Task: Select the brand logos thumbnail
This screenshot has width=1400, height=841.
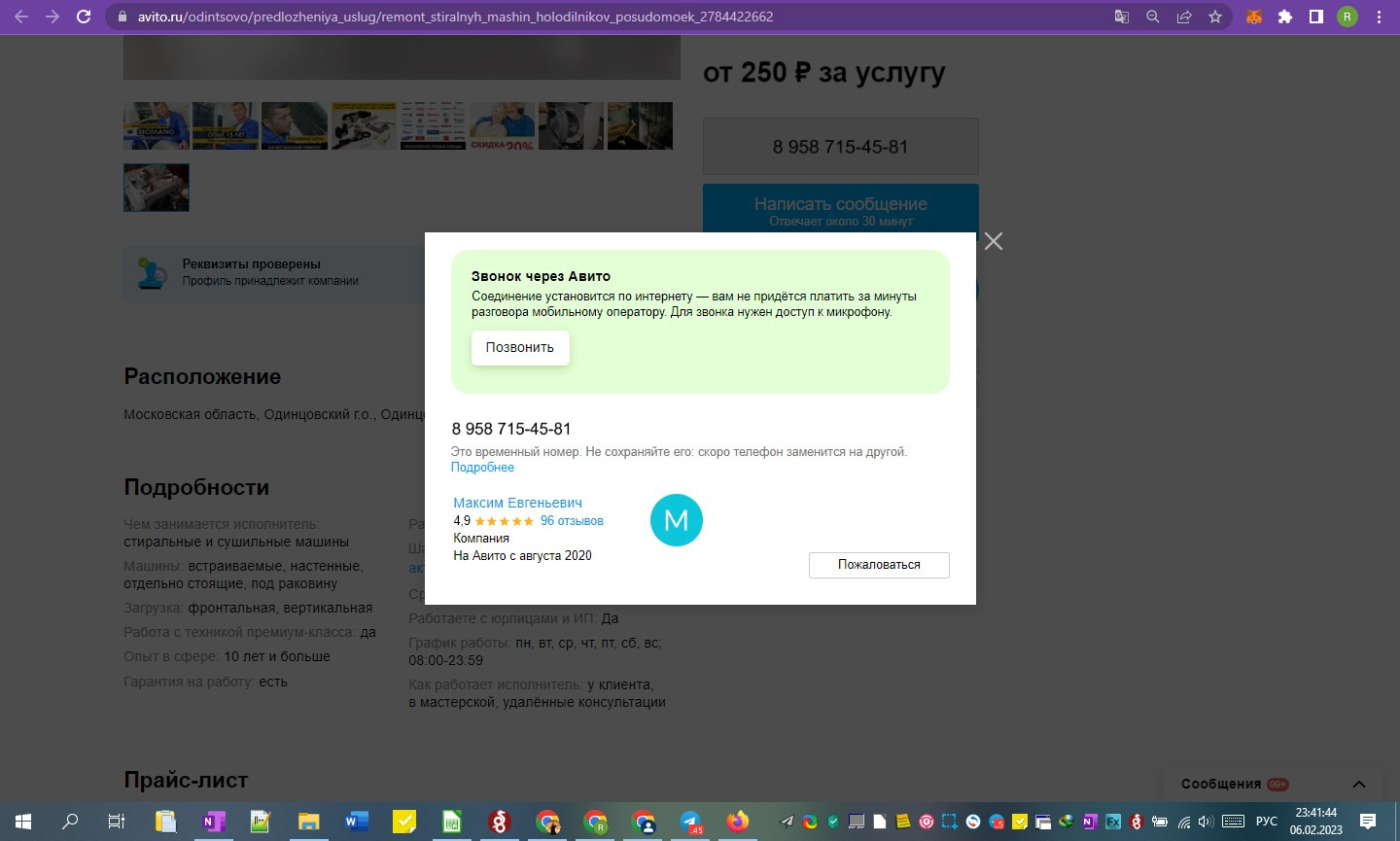Action: (433, 125)
